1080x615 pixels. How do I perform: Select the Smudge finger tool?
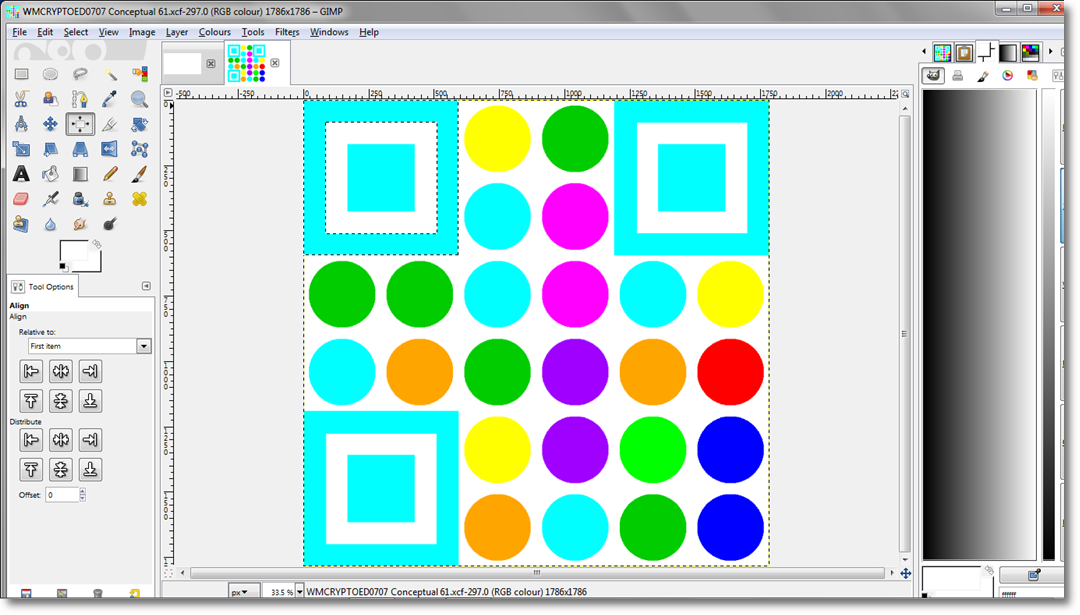coord(80,224)
